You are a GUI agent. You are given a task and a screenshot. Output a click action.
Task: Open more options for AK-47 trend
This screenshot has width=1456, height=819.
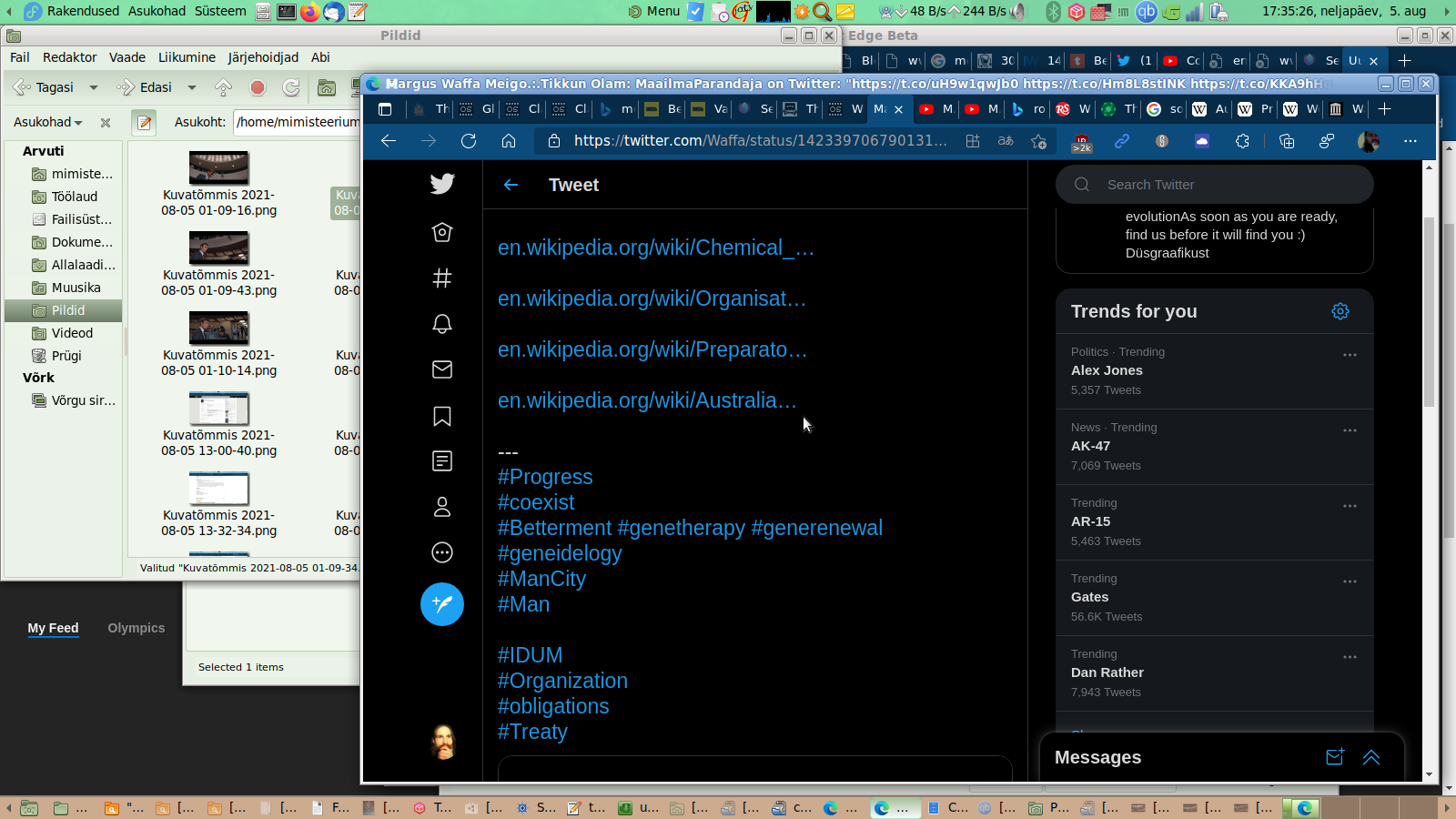[1350, 430]
